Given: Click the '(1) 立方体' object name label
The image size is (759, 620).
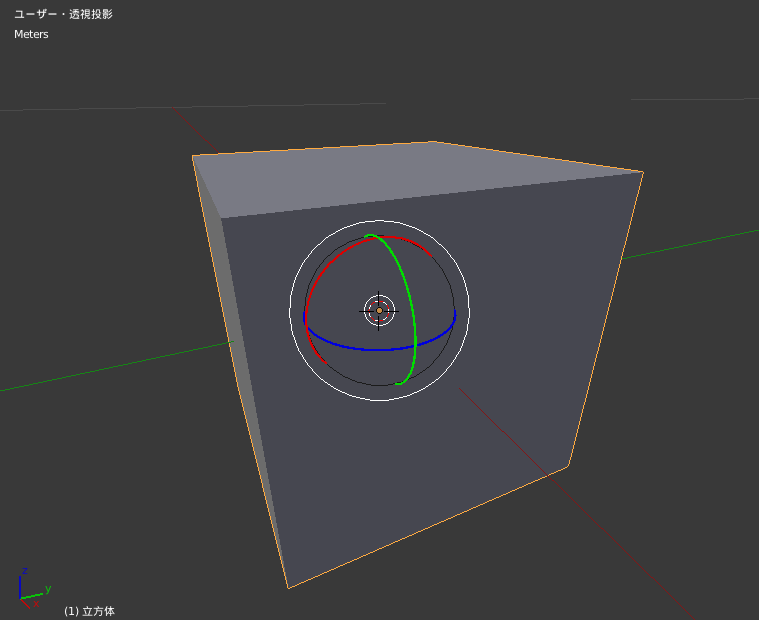Looking at the screenshot, I should (x=90, y=611).
